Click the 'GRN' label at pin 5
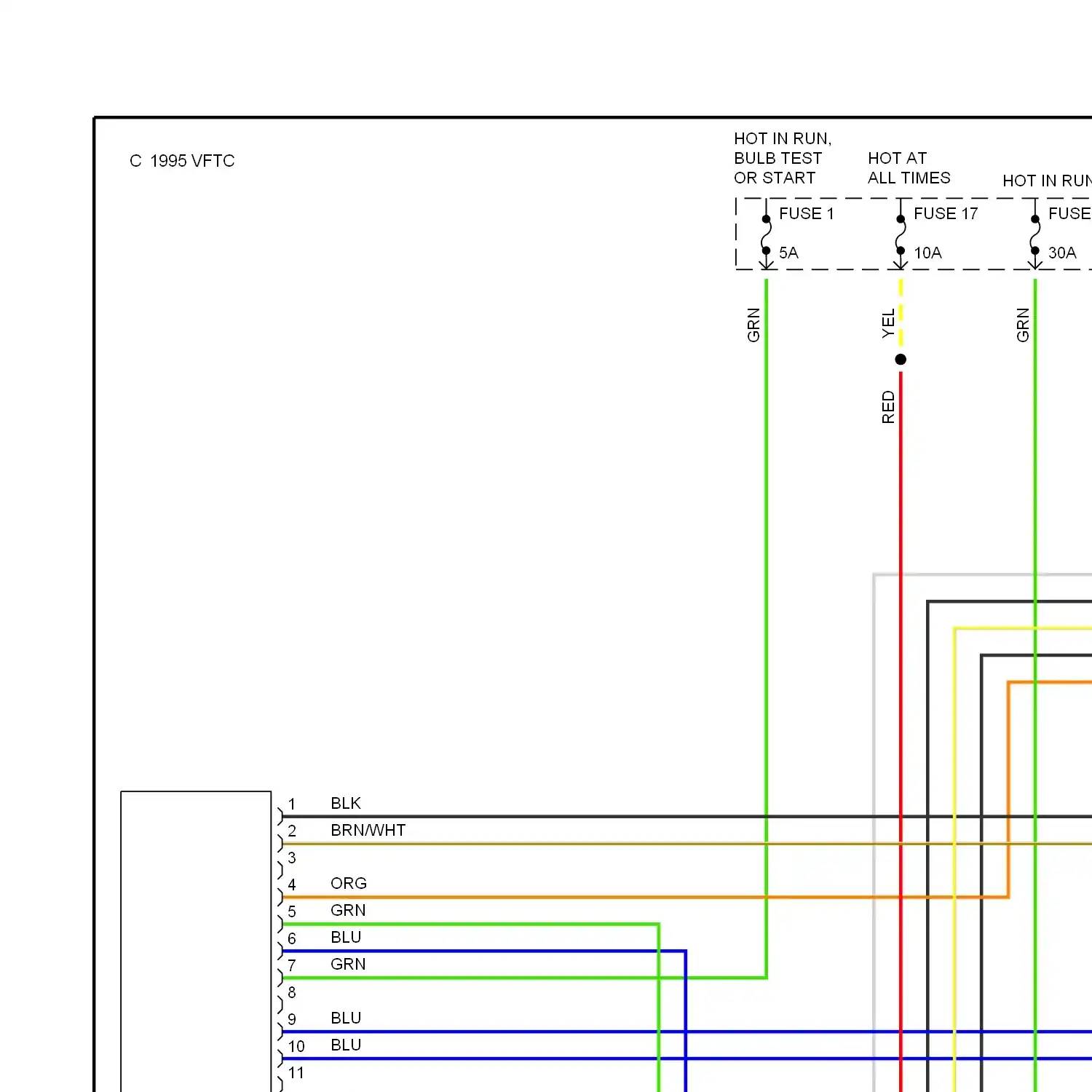 click(x=348, y=910)
